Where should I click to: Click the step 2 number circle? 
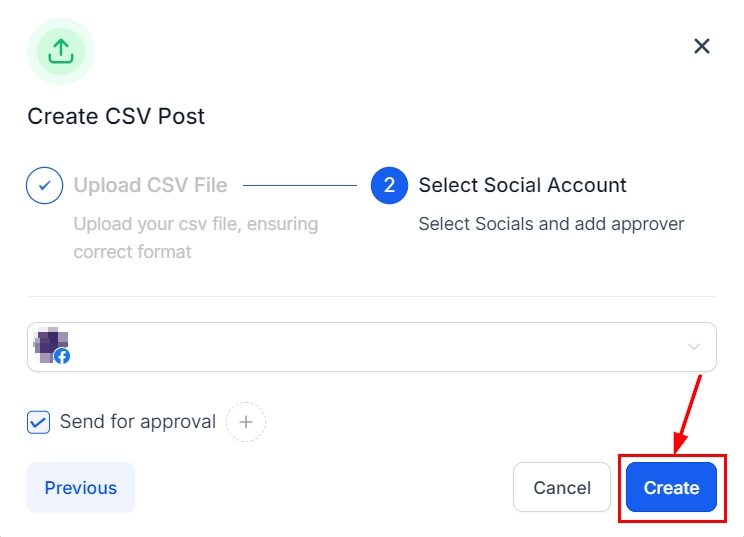tap(389, 185)
